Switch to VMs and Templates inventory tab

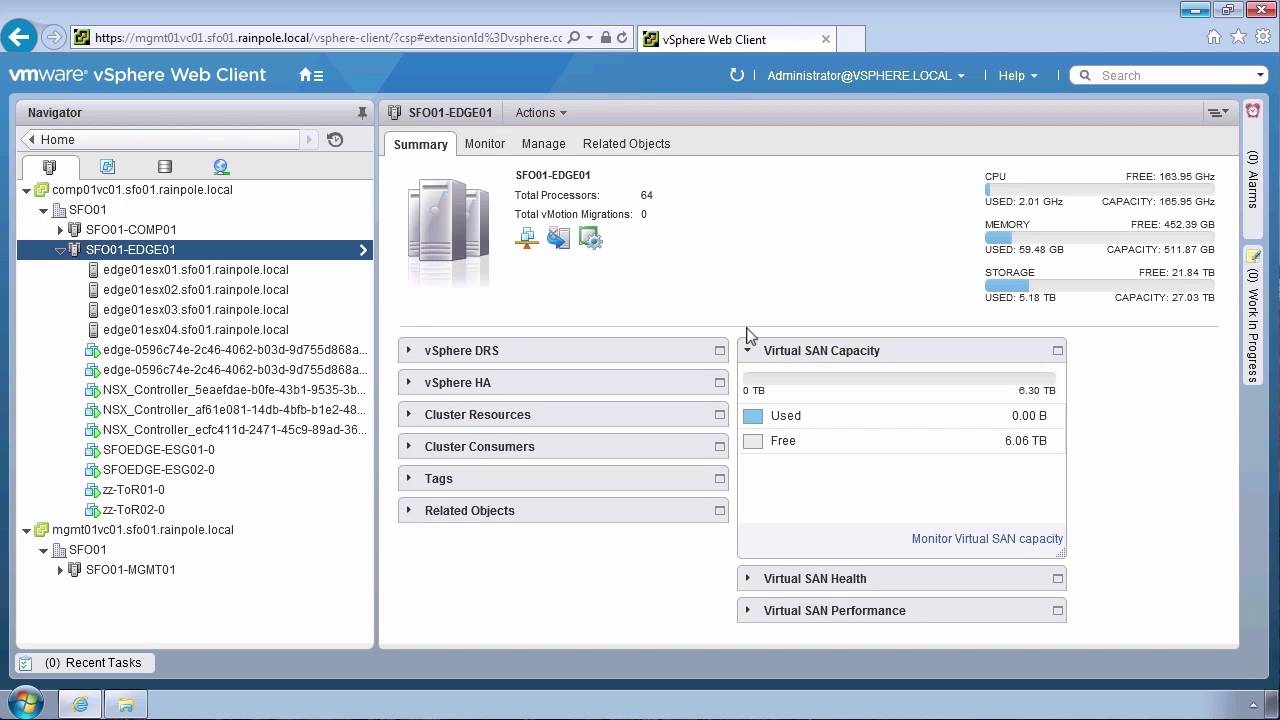[107, 167]
